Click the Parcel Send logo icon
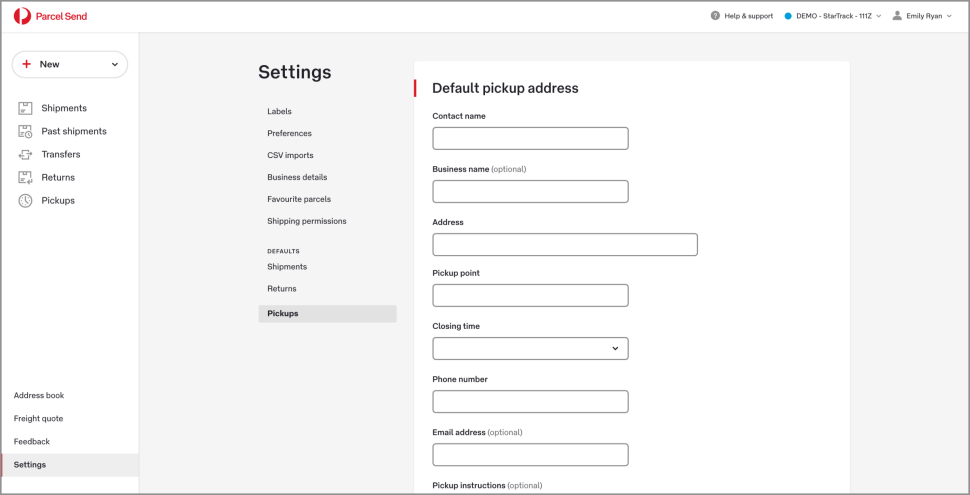This screenshot has height=495, width=970. (x=22, y=16)
